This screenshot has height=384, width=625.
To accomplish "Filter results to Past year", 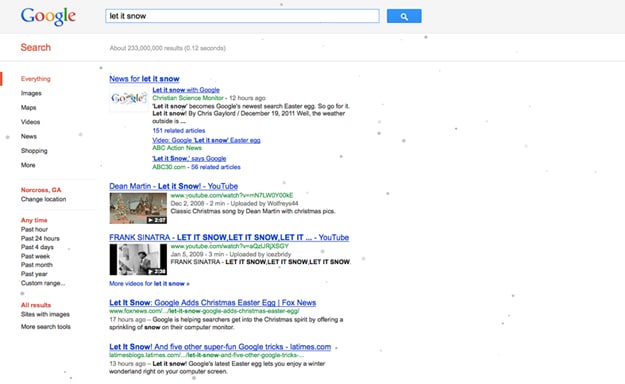I will pos(34,274).
